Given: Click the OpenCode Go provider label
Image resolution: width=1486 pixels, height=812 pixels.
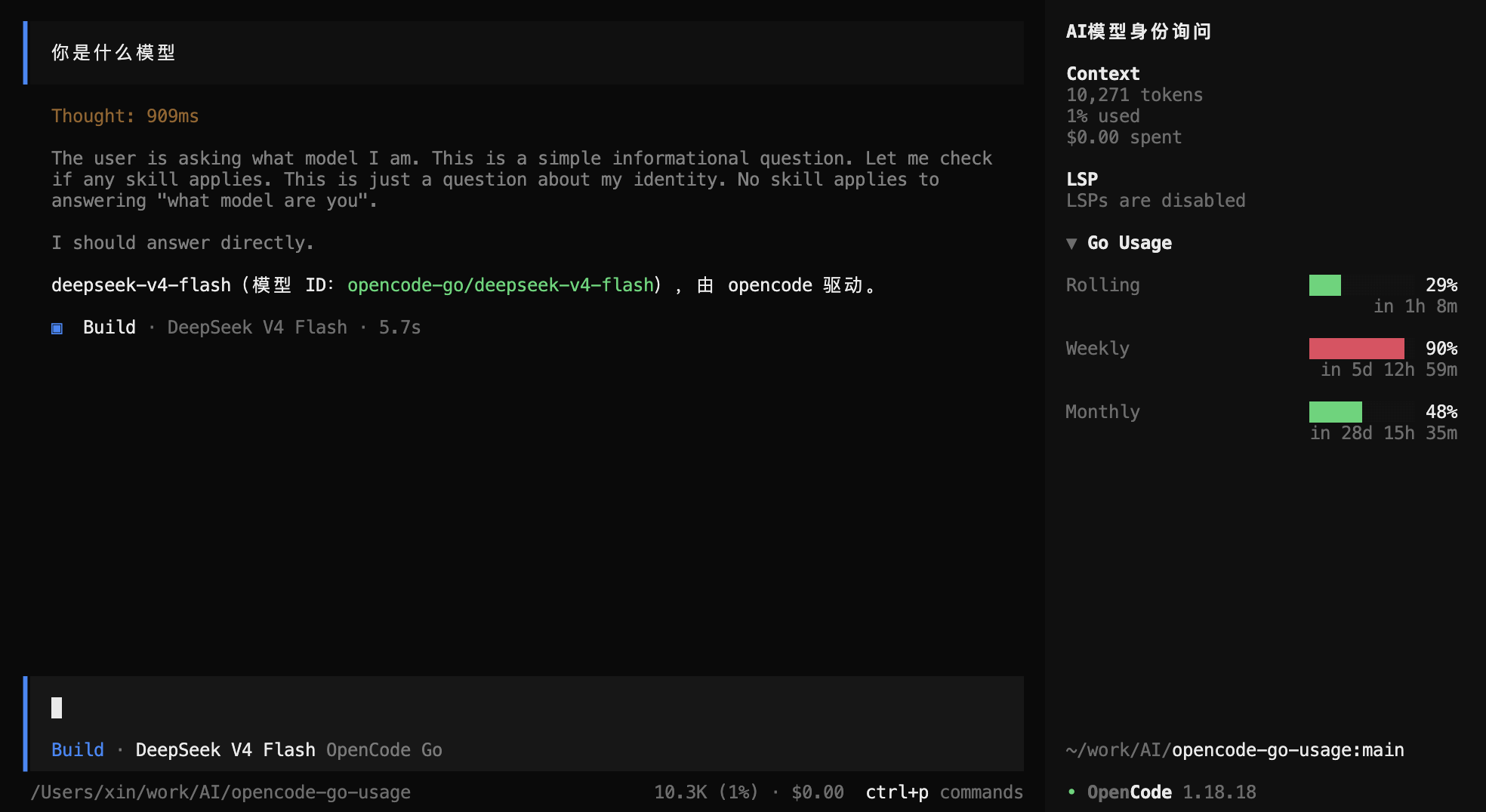Looking at the screenshot, I should 384,750.
